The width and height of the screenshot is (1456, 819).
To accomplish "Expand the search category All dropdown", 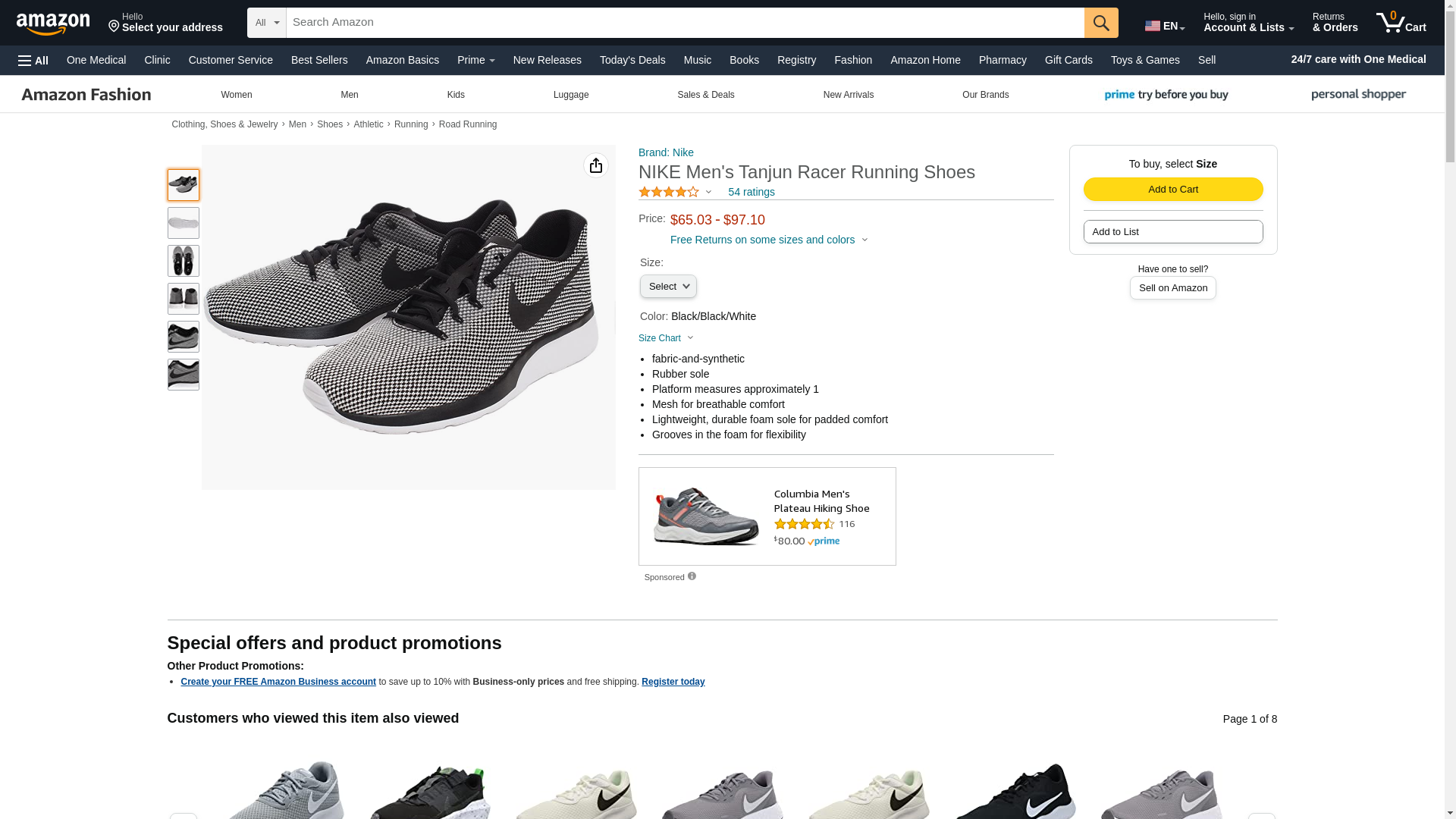I will 267,23.
